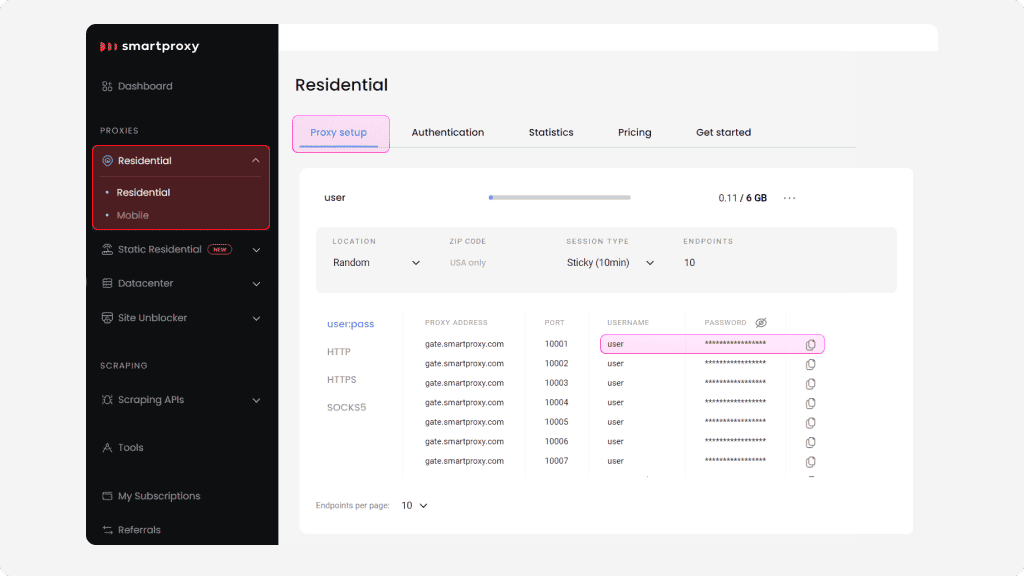
Task: Click the data usage progress bar
Action: click(x=559, y=198)
